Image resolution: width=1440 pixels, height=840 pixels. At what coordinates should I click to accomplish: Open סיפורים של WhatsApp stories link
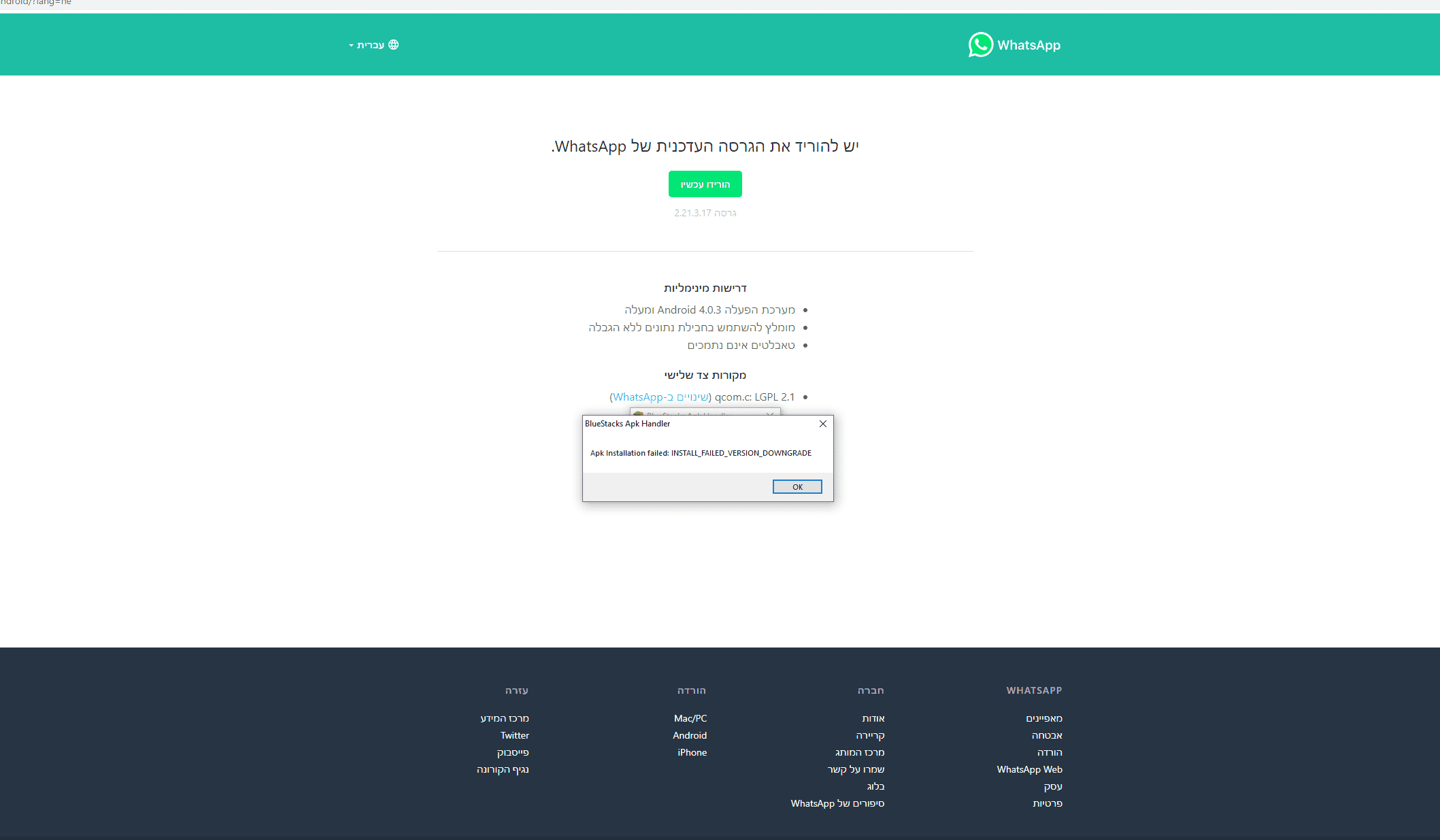point(837,803)
